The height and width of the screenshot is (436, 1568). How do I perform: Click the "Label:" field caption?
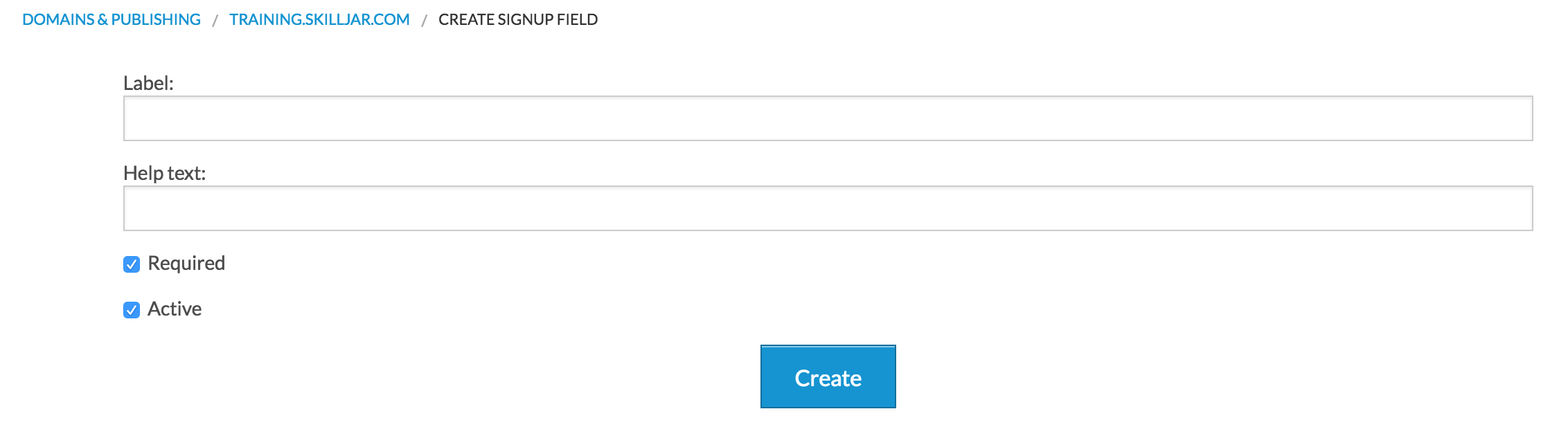pyautogui.click(x=148, y=83)
